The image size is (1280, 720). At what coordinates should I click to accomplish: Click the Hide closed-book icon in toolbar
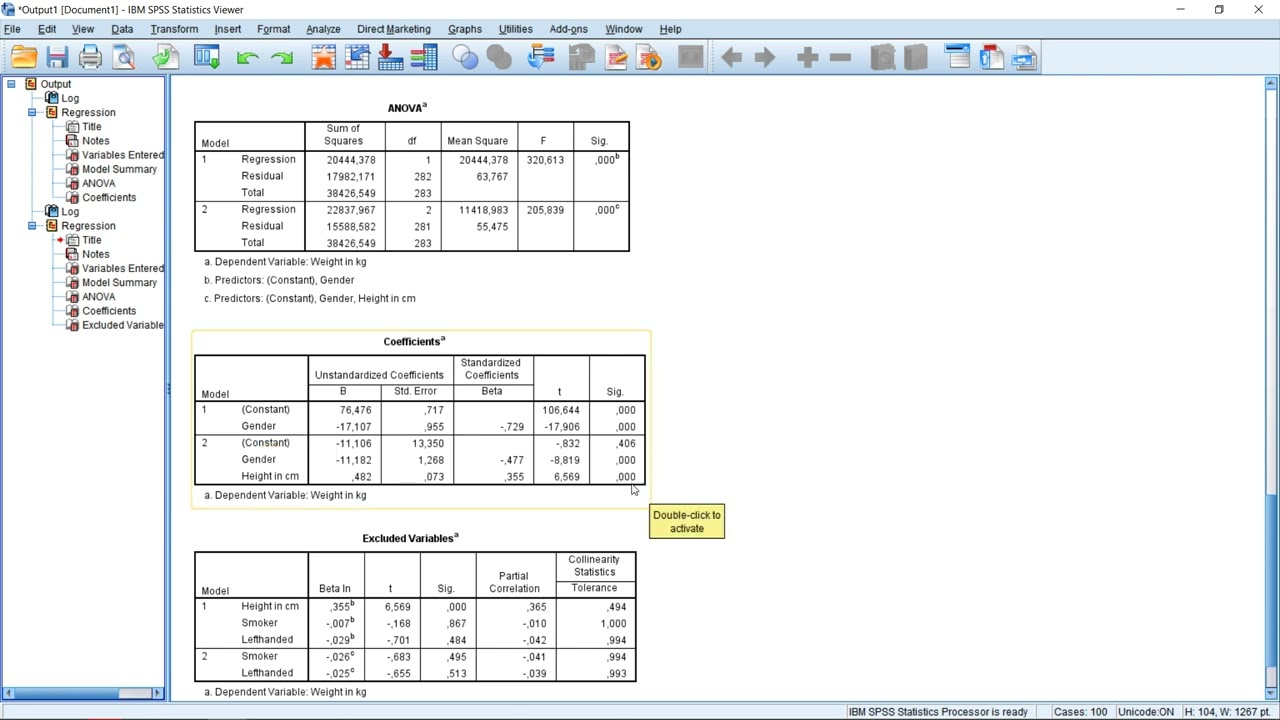[915, 58]
